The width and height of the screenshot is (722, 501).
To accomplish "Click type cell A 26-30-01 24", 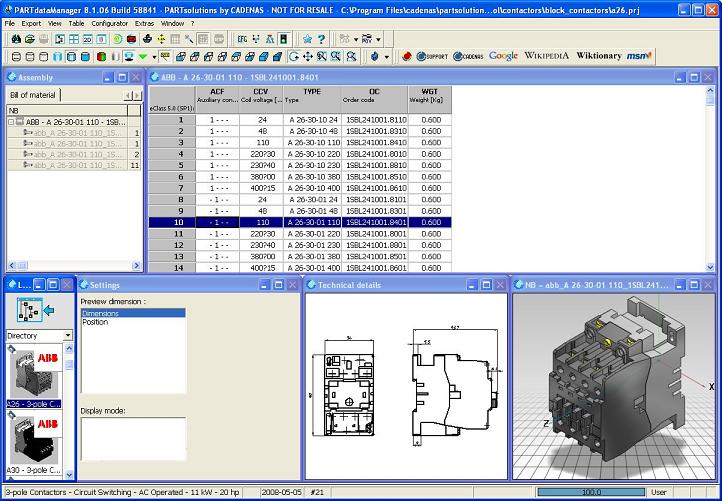I will [312, 199].
